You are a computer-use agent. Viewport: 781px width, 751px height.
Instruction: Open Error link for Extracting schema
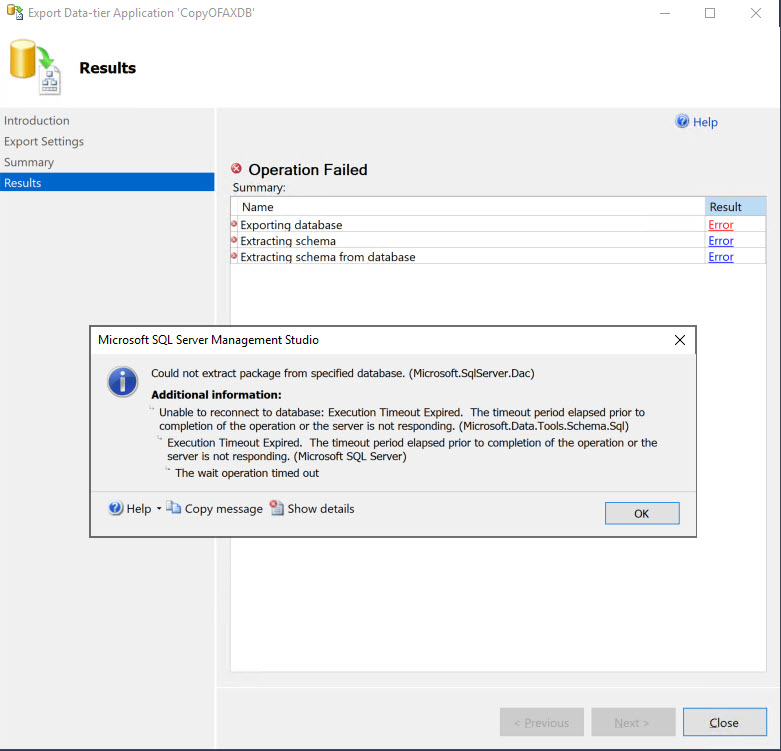tap(720, 241)
